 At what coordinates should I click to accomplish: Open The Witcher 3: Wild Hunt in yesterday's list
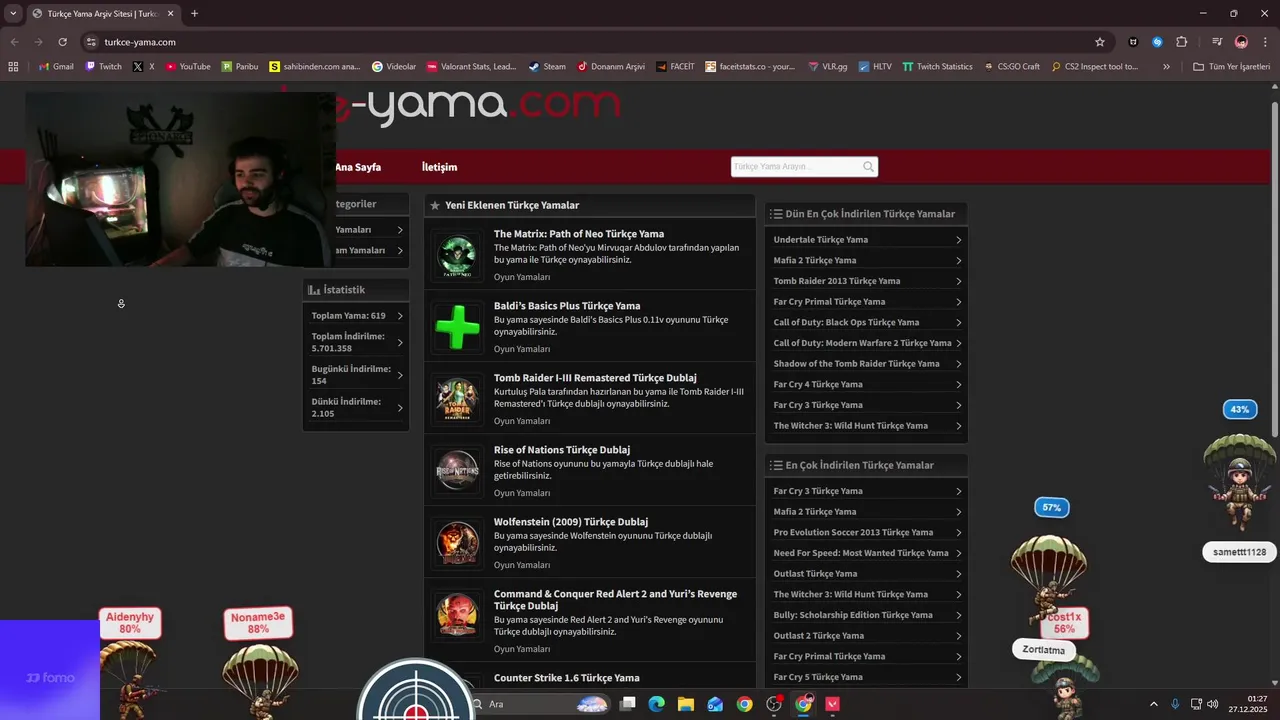tap(851, 426)
